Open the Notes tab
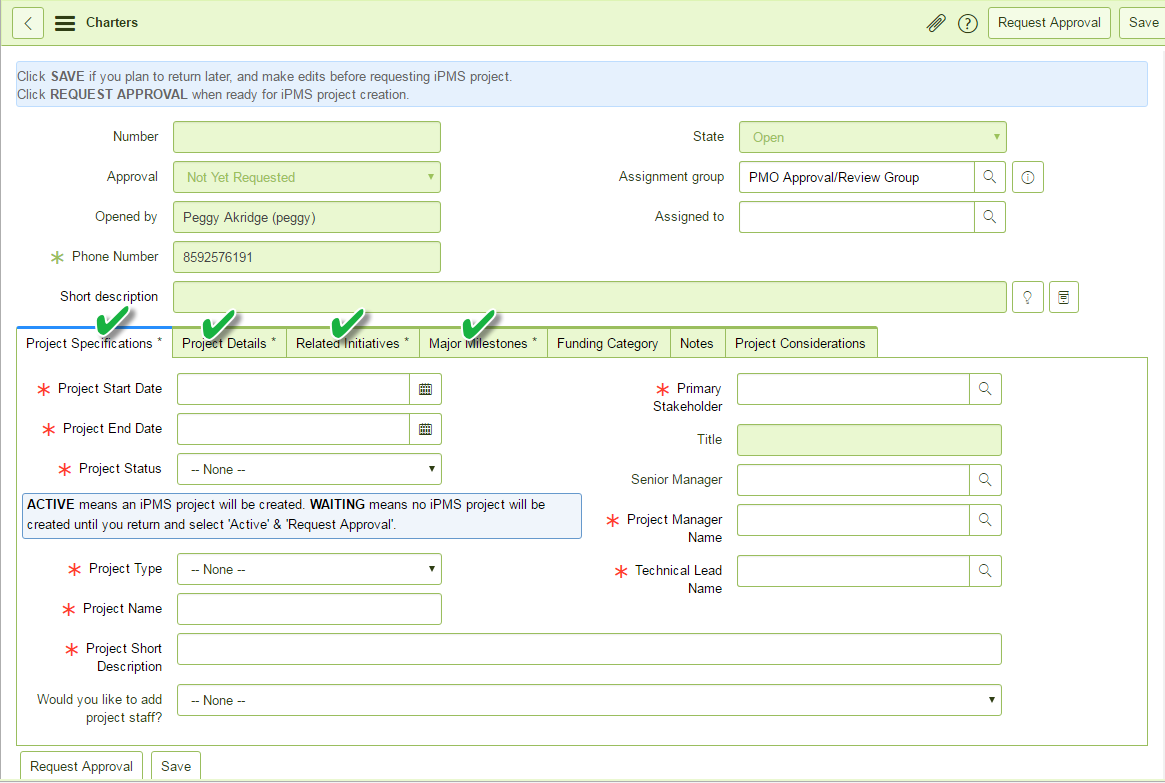Screen dimensions: 1165x783 697,342
